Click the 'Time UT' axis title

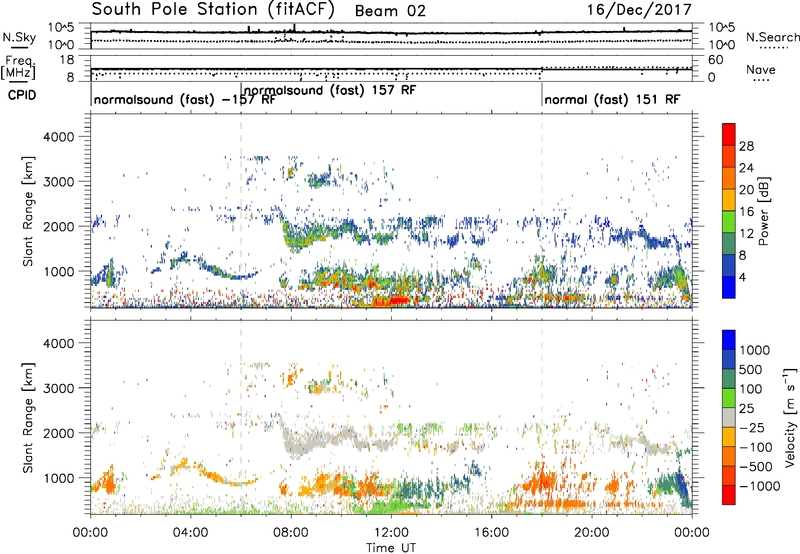pos(391,548)
